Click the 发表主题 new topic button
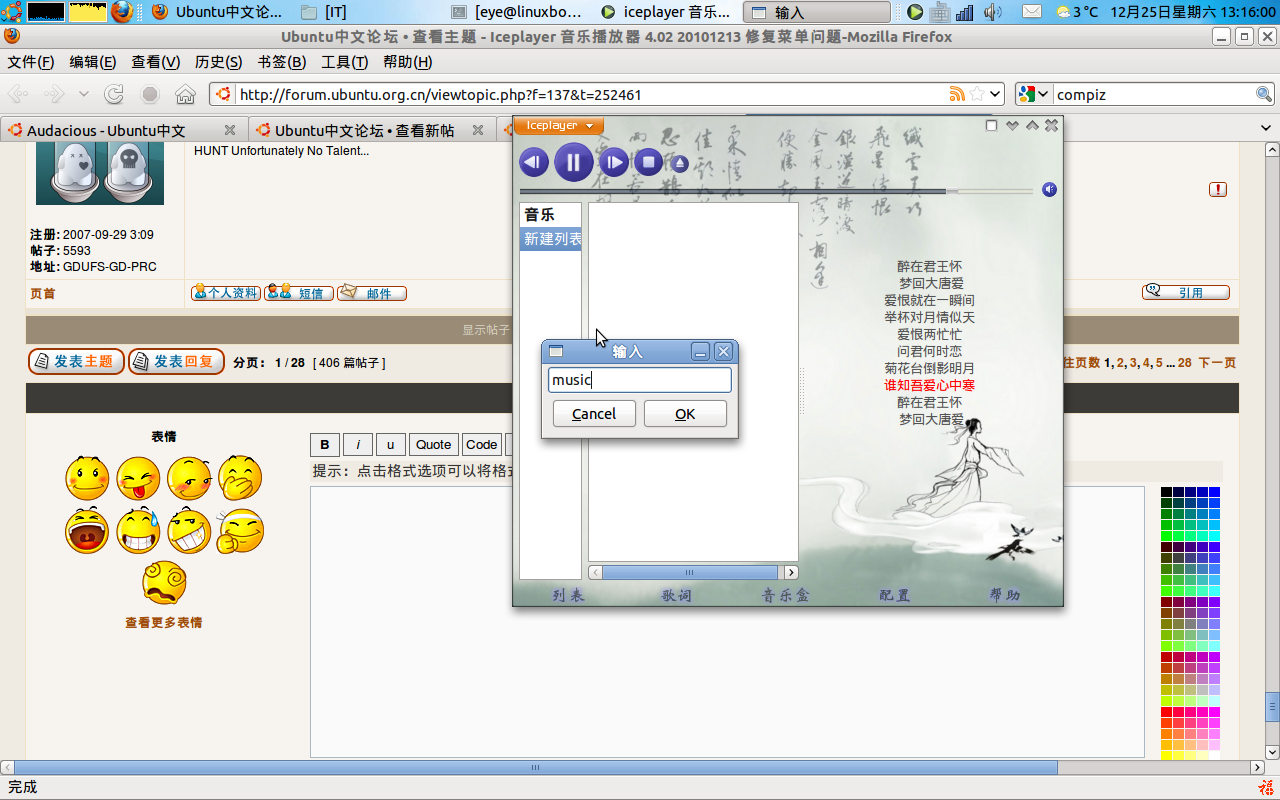This screenshot has width=1280, height=800. 76,362
